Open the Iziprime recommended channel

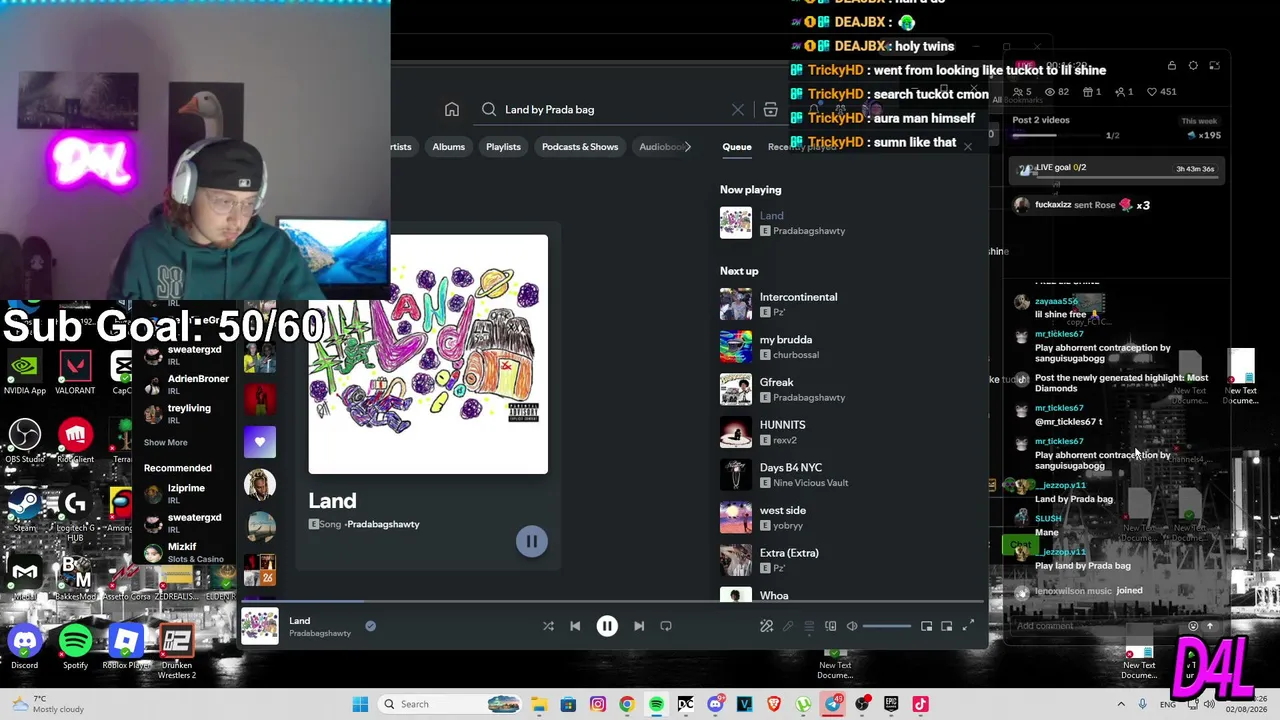(x=187, y=493)
